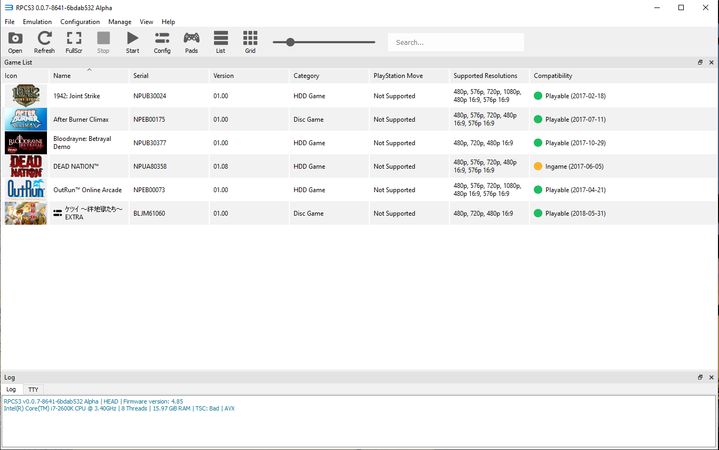Viewport: 719px width, 450px height.
Task: Switch to the Log tab
Action: click(11, 389)
